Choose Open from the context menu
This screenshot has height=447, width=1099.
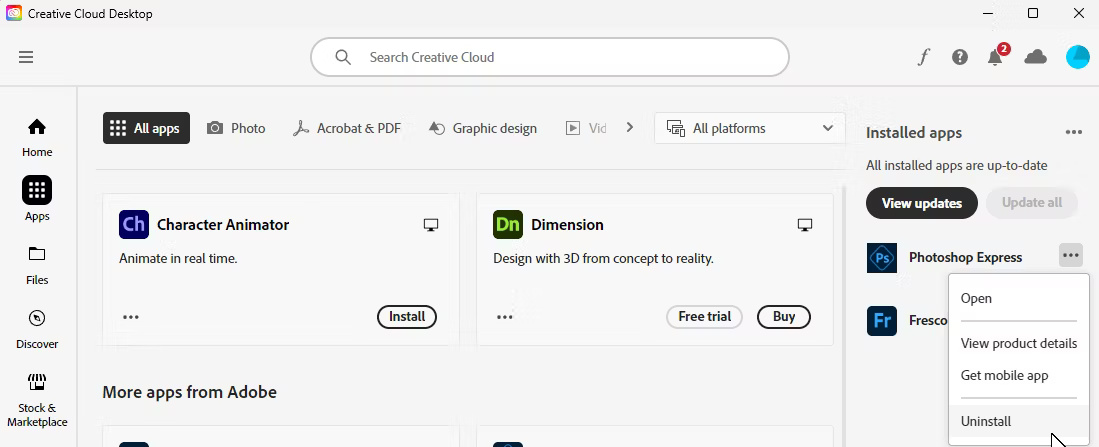point(1018,298)
